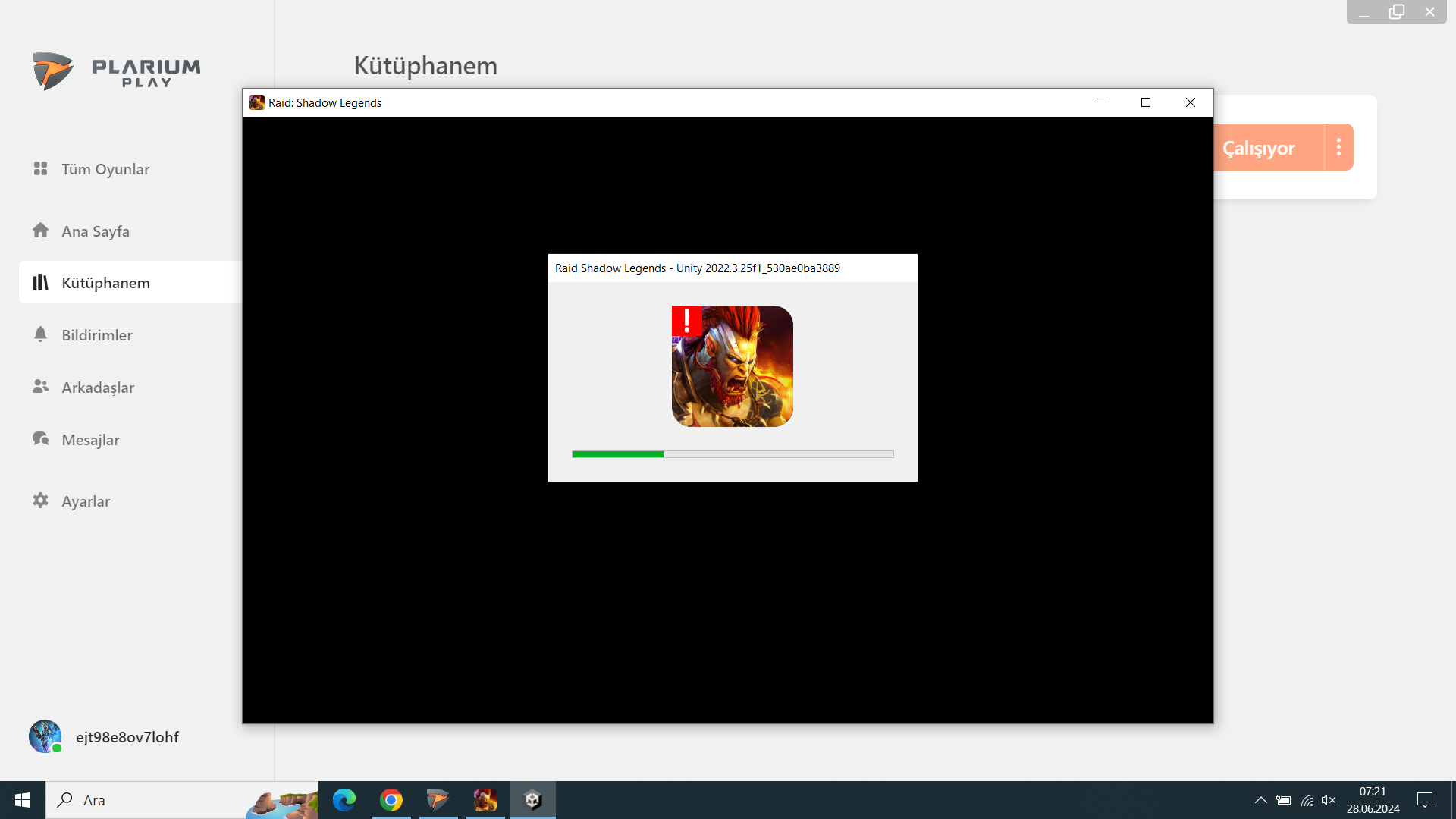Open the Windows notification center

click(x=1425, y=800)
